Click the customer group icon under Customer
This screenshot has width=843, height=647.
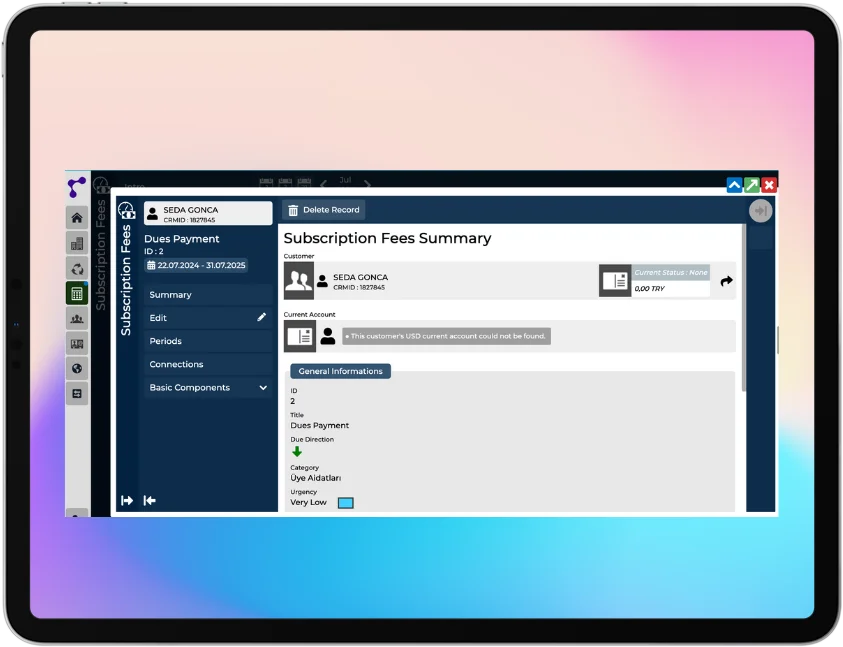pyautogui.click(x=299, y=281)
